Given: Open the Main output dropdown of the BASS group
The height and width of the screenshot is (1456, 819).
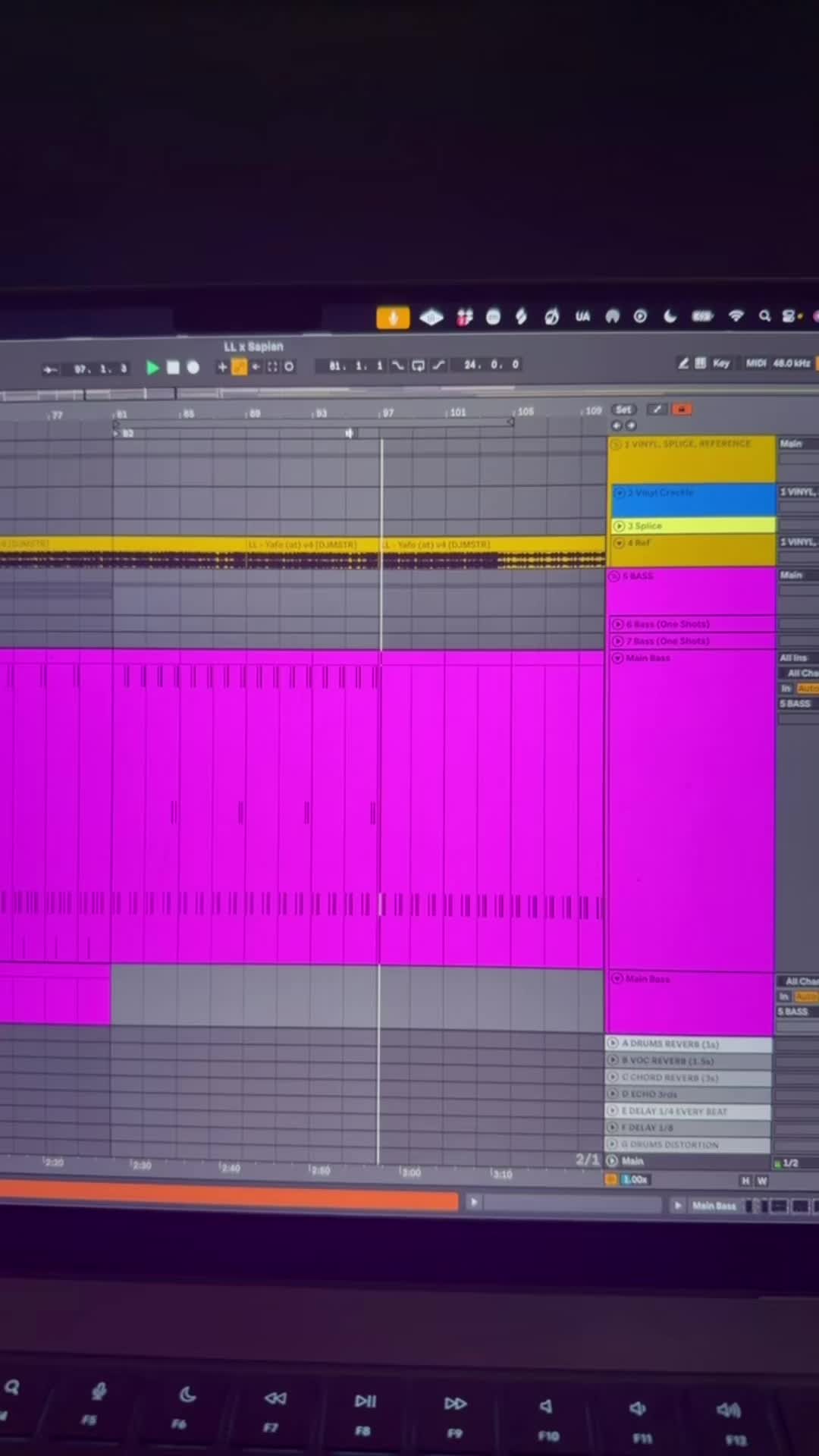Looking at the screenshot, I should click(x=798, y=575).
